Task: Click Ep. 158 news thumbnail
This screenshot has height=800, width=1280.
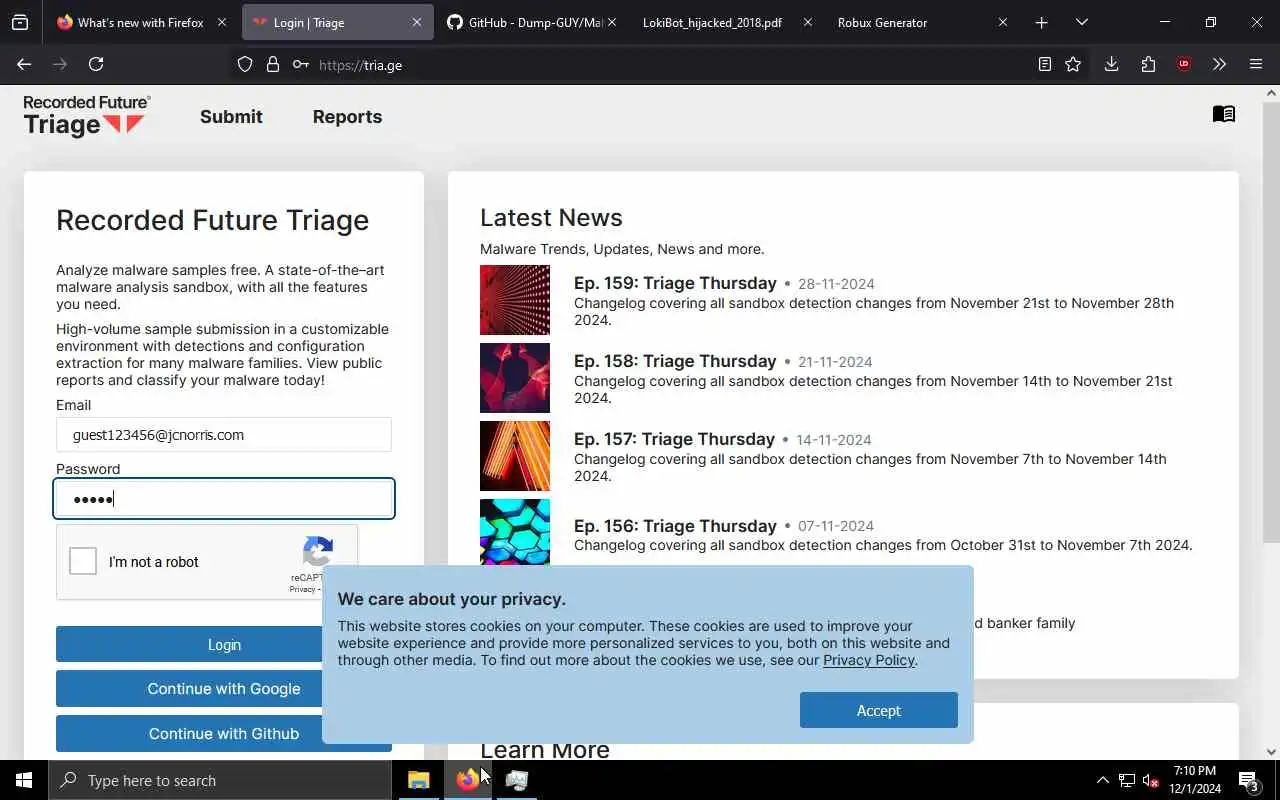Action: (515, 378)
